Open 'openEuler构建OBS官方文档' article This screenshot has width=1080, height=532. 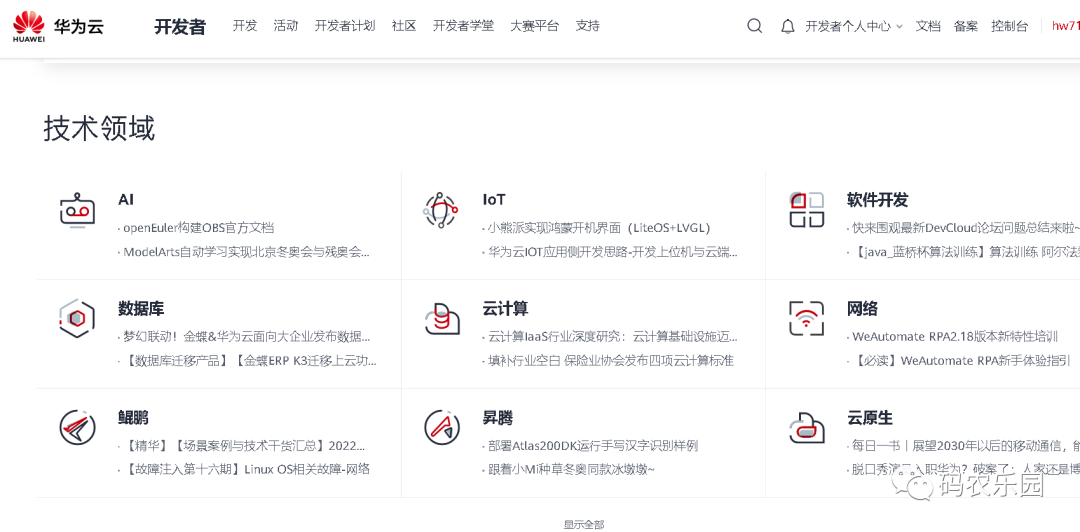196,227
